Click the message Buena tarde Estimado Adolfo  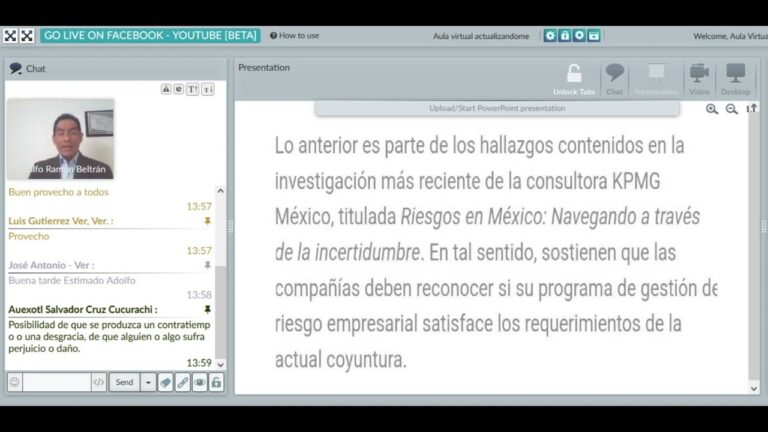tap(72, 280)
